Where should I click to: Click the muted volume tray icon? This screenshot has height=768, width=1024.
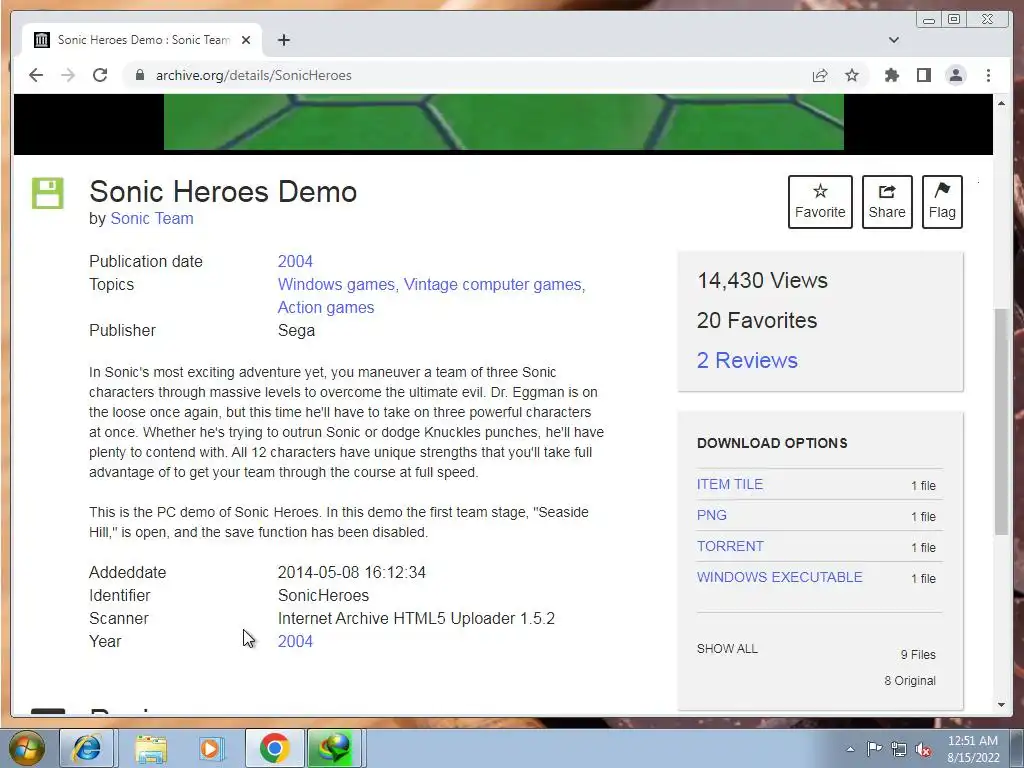pos(923,749)
